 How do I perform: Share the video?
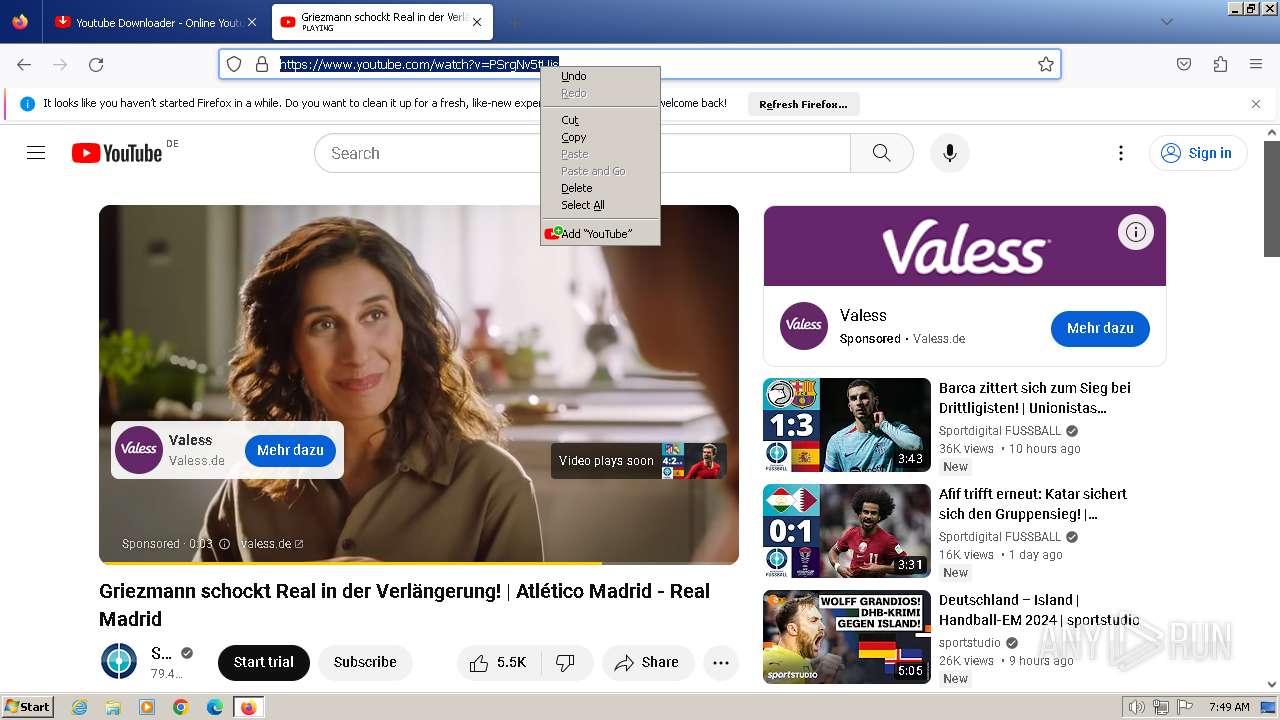click(x=648, y=662)
